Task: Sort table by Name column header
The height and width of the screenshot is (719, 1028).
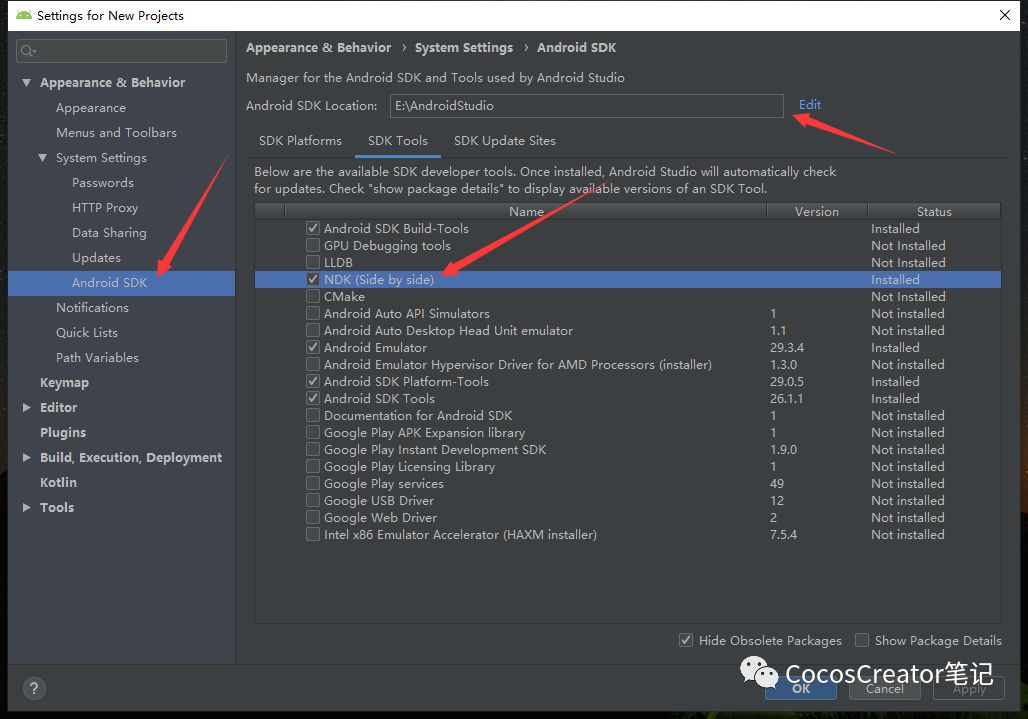Action: tap(526, 212)
